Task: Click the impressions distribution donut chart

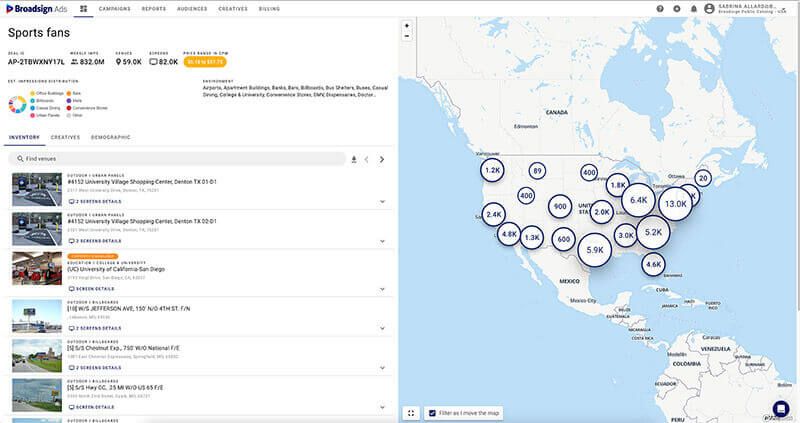Action: (x=17, y=105)
